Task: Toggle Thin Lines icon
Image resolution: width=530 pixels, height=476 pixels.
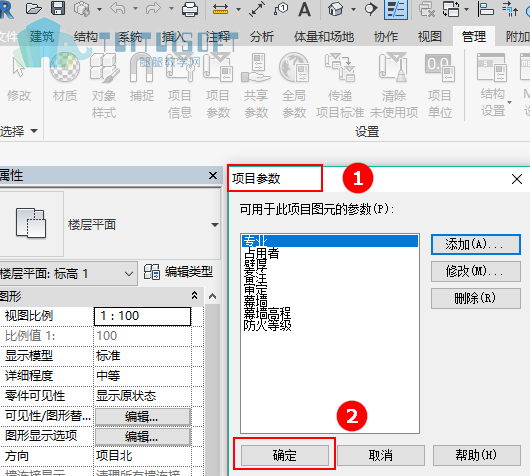Action: (x=396, y=9)
